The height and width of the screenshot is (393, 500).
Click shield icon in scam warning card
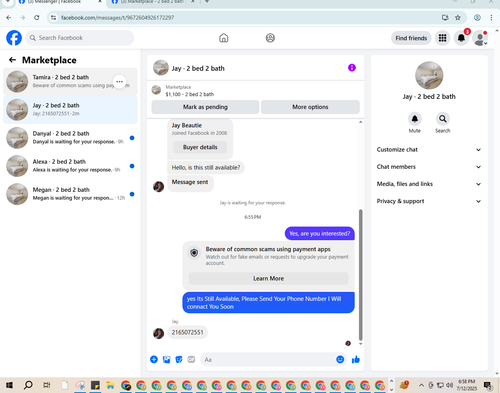(x=194, y=253)
